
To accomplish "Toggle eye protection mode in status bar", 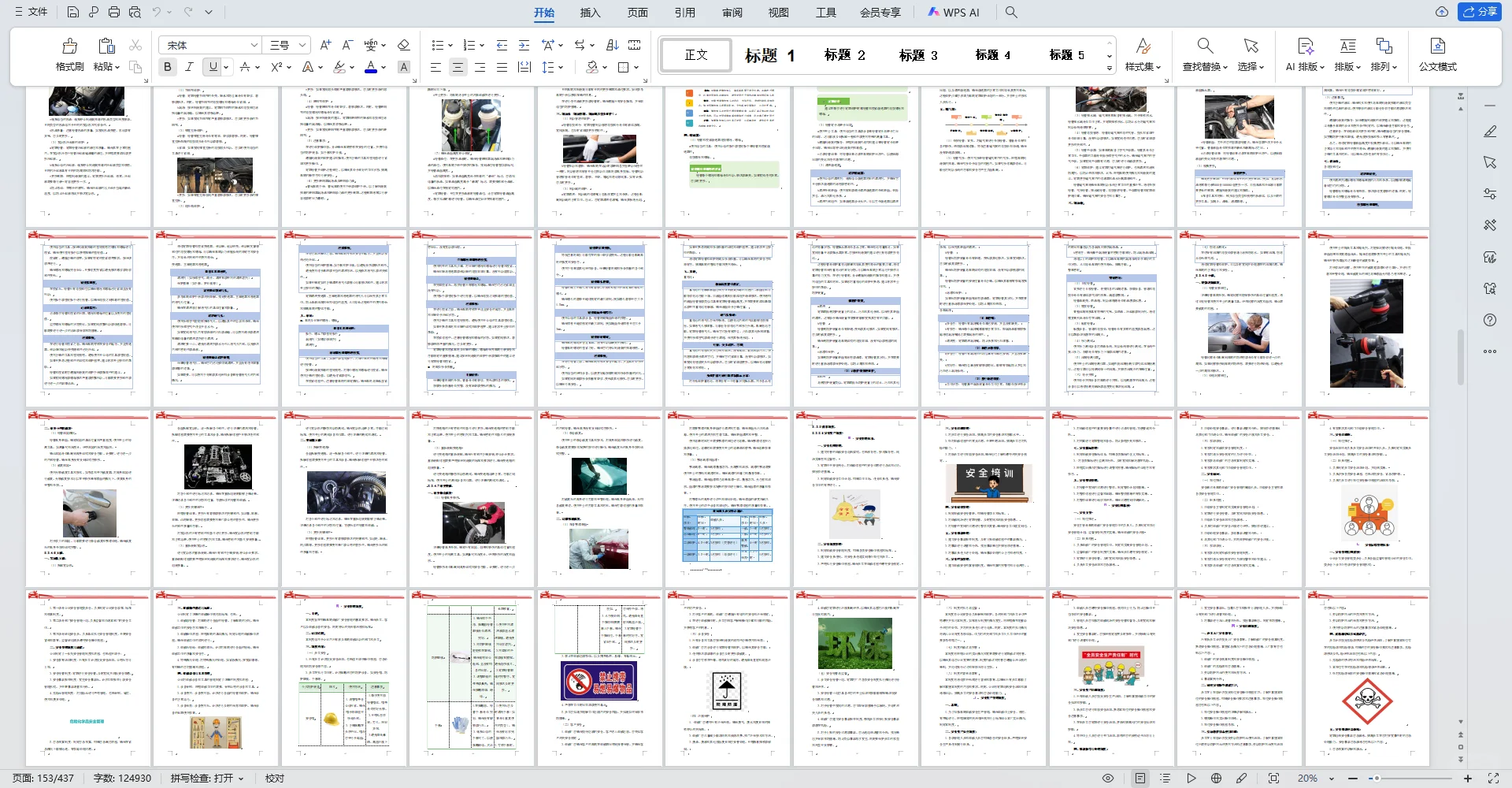I will point(1108,778).
